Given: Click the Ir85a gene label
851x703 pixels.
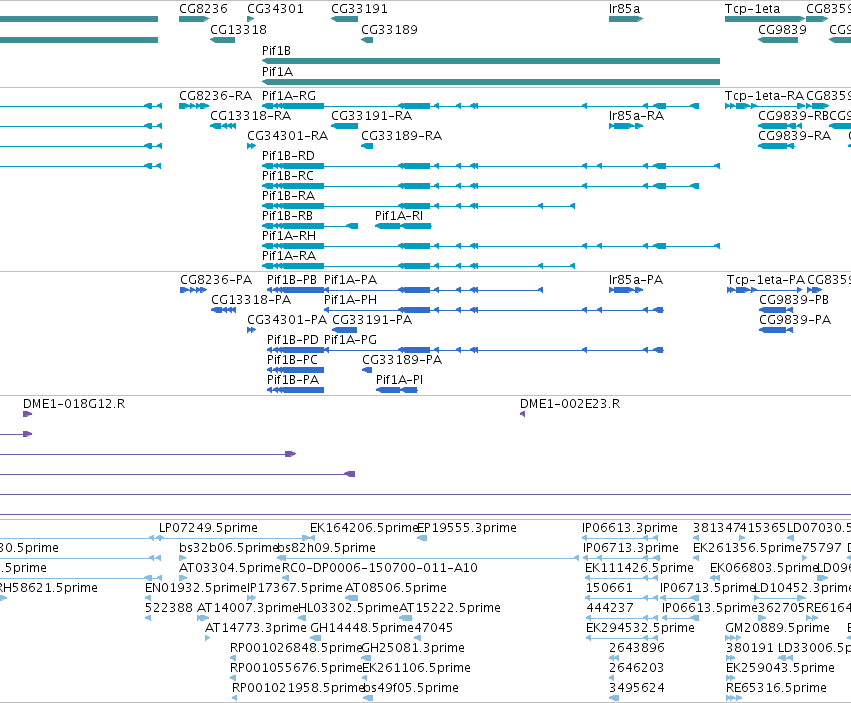Looking at the screenshot, I should [624, 9].
